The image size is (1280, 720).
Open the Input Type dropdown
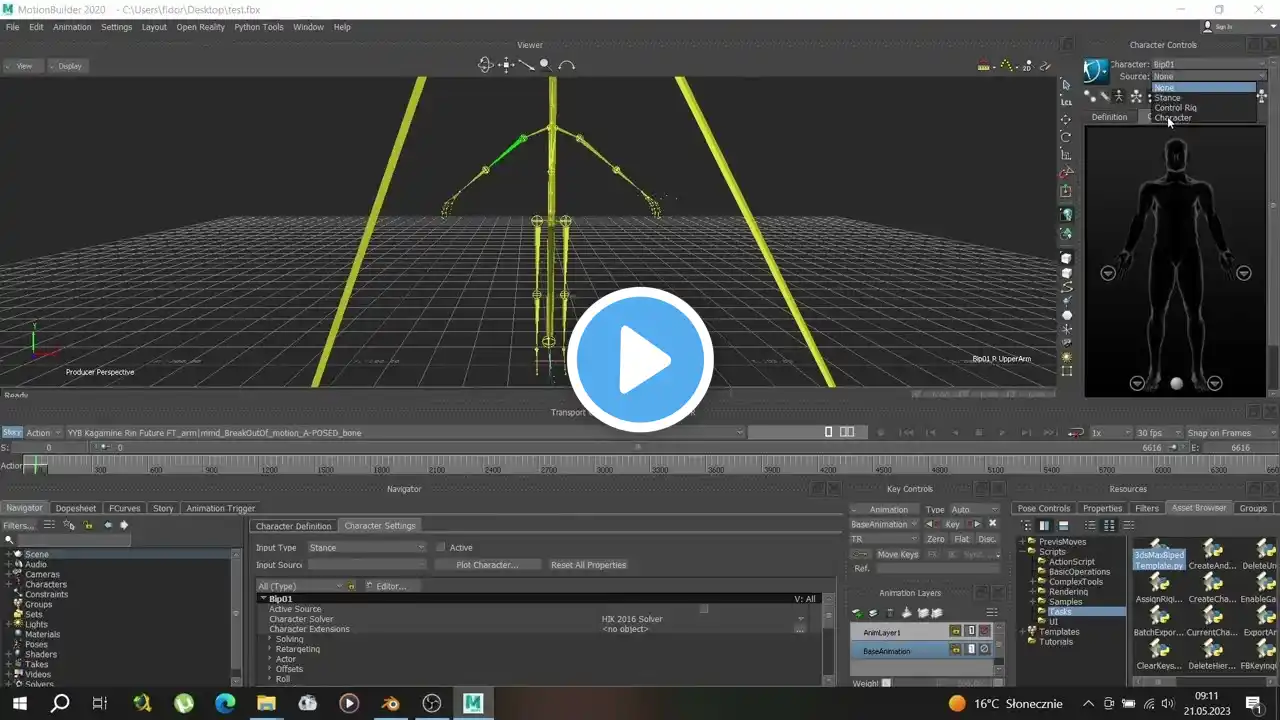[366, 547]
